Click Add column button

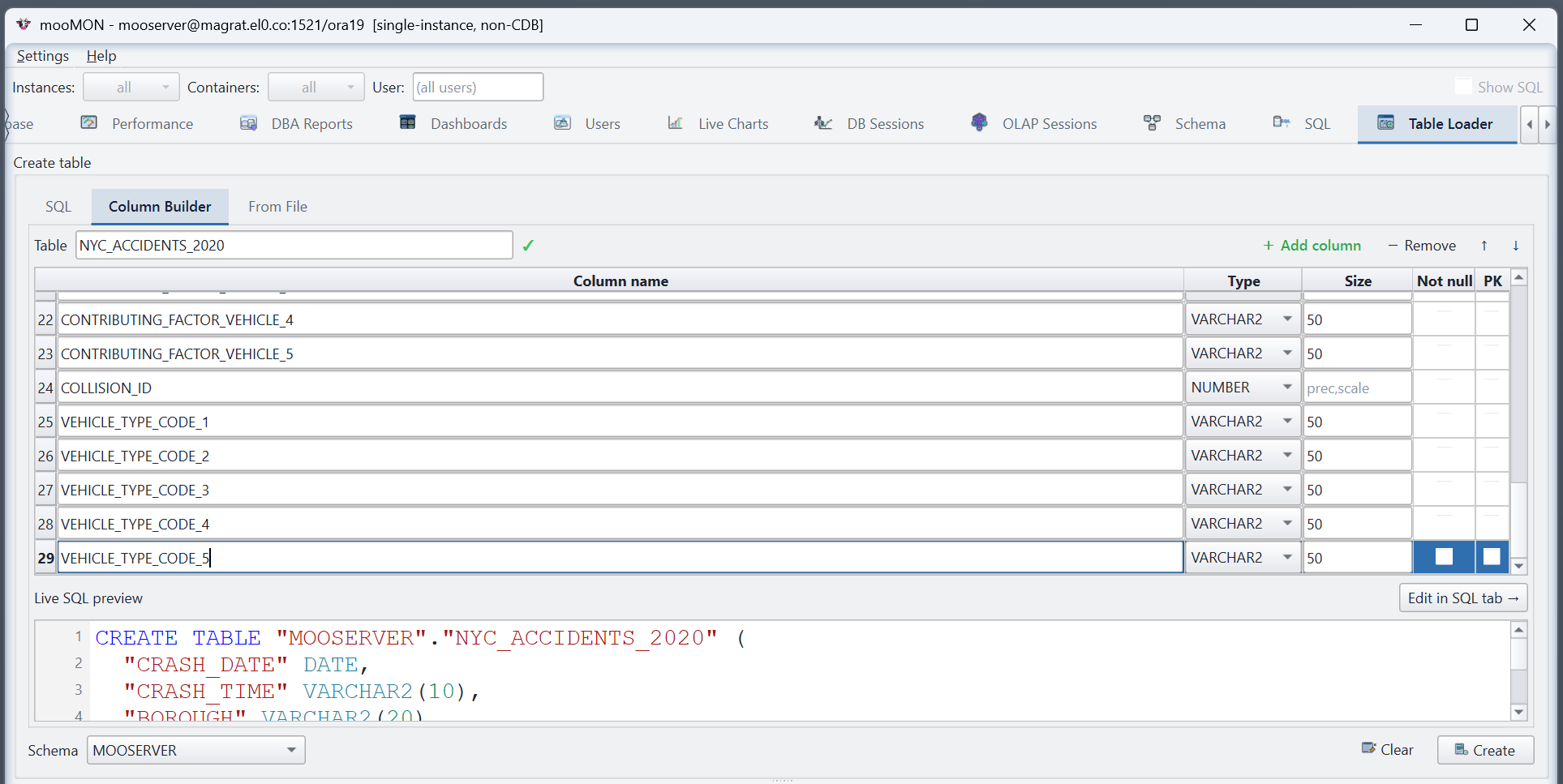click(x=1312, y=245)
